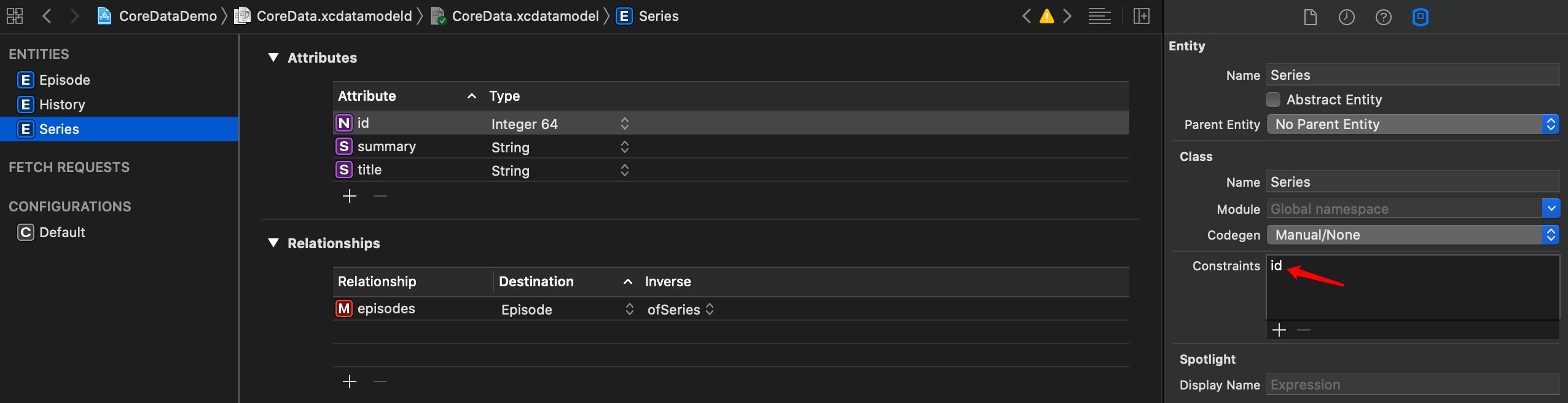
Task: Open the Quick Help inspector
Action: (x=1383, y=17)
